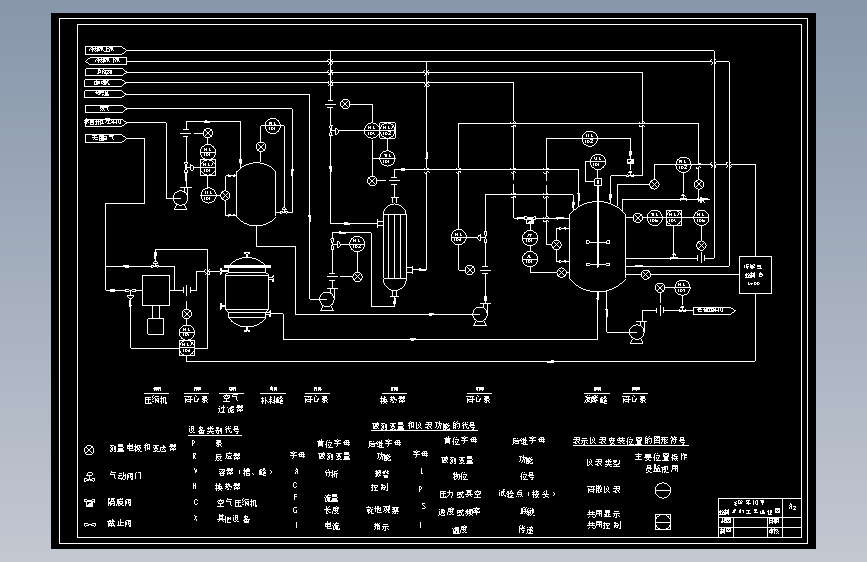Click the shell-and-tube heat exchanger symbol
The height and width of the screenshot is (562, 867).
coord(394,249)
